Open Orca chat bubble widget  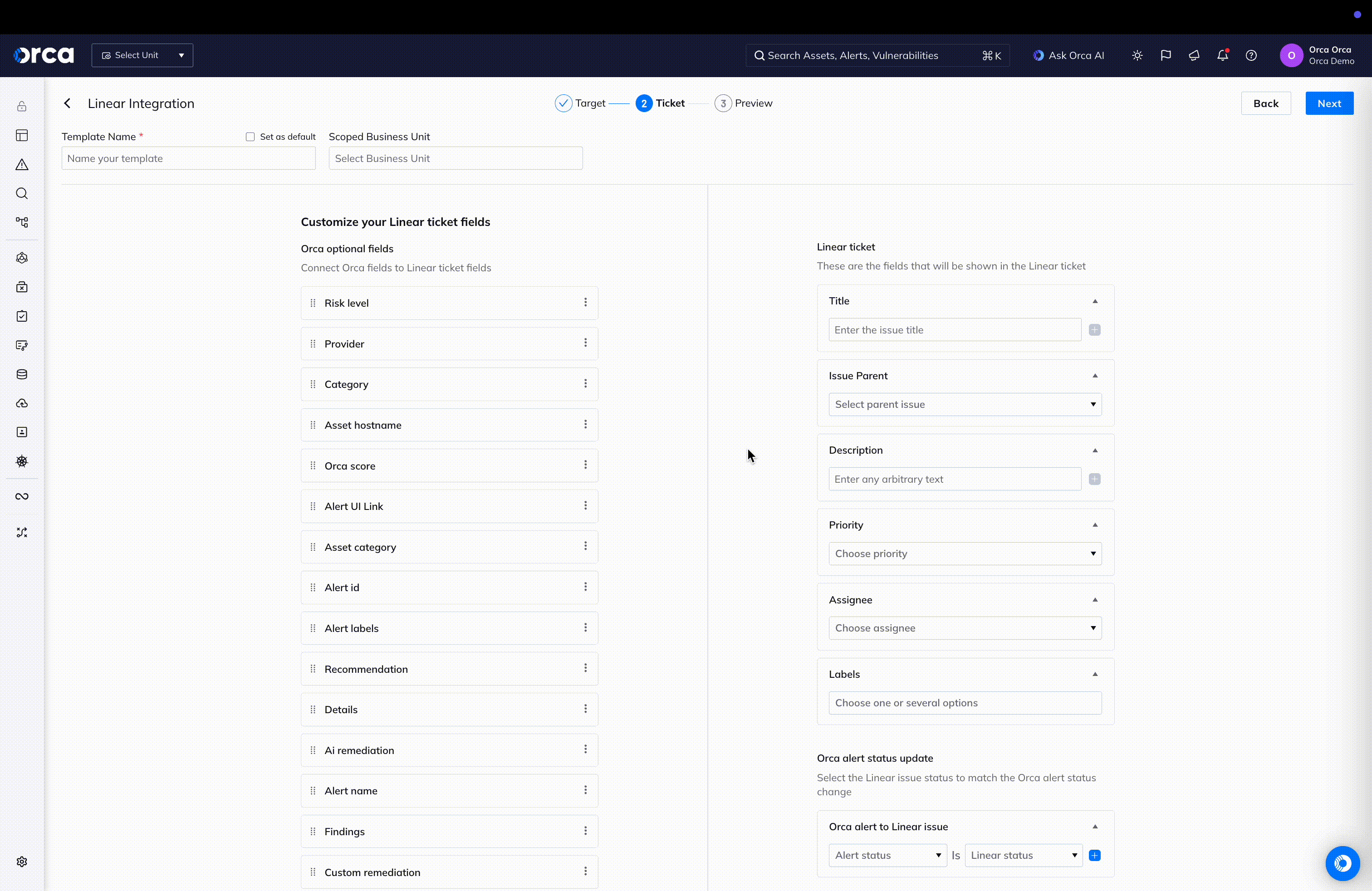[1343, 863]
